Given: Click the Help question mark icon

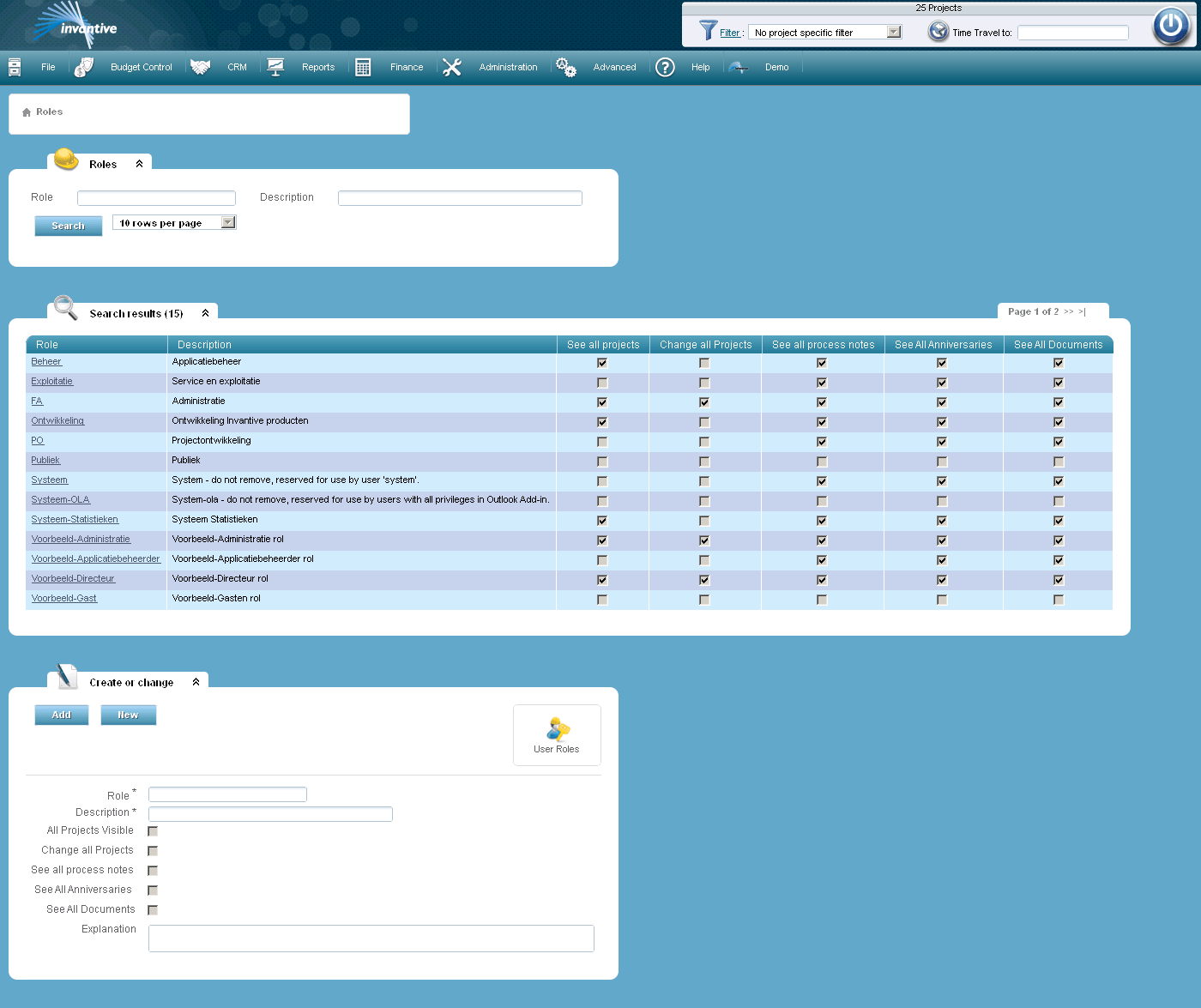Looking at the screenshot, I should [x=665, y=67].
